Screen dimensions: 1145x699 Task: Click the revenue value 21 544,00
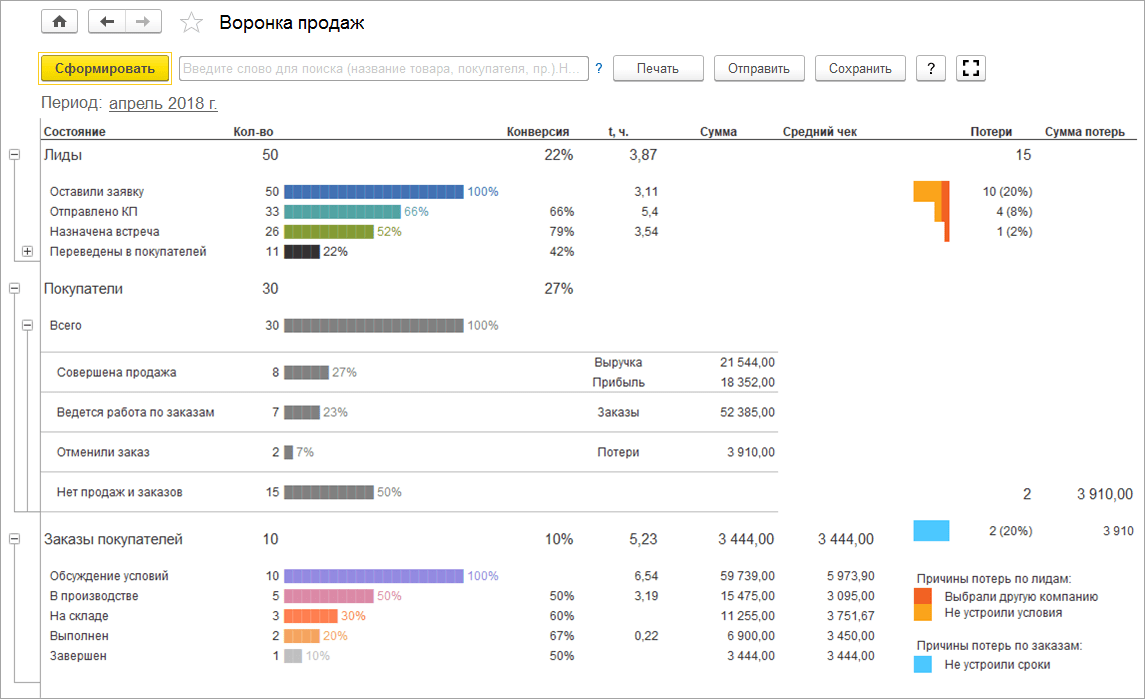(747, 362)
